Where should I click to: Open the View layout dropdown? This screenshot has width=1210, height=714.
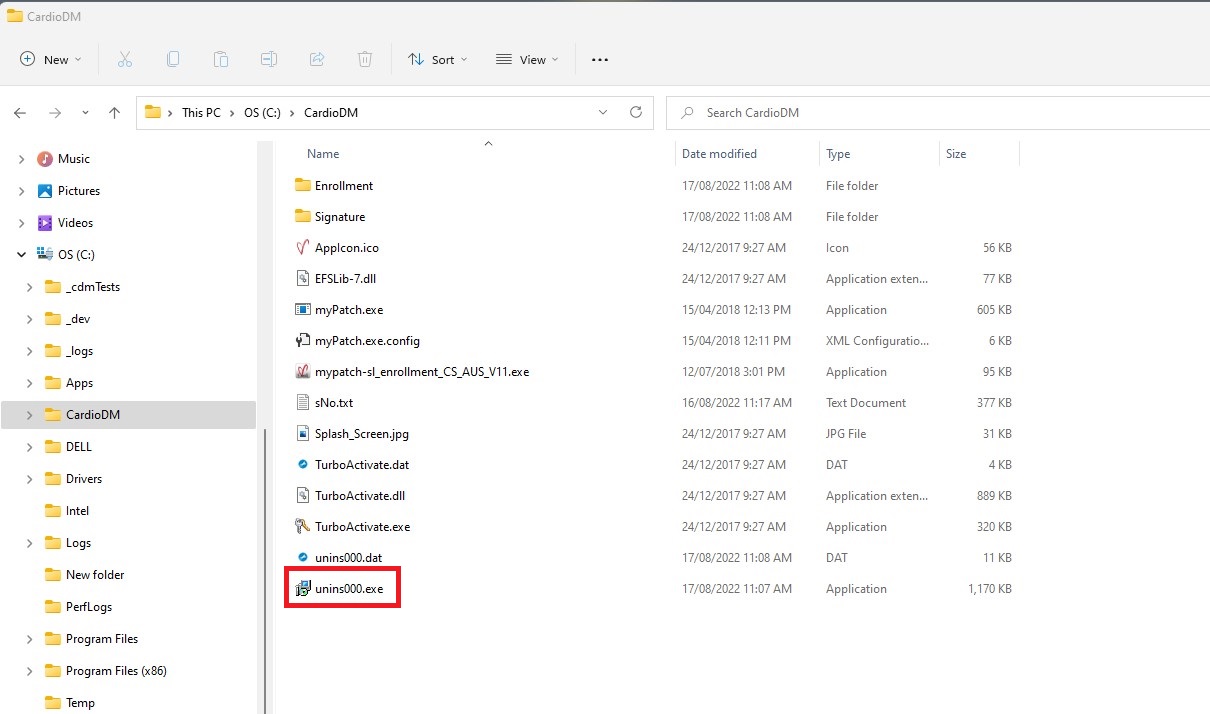click(x=527, y=60)
